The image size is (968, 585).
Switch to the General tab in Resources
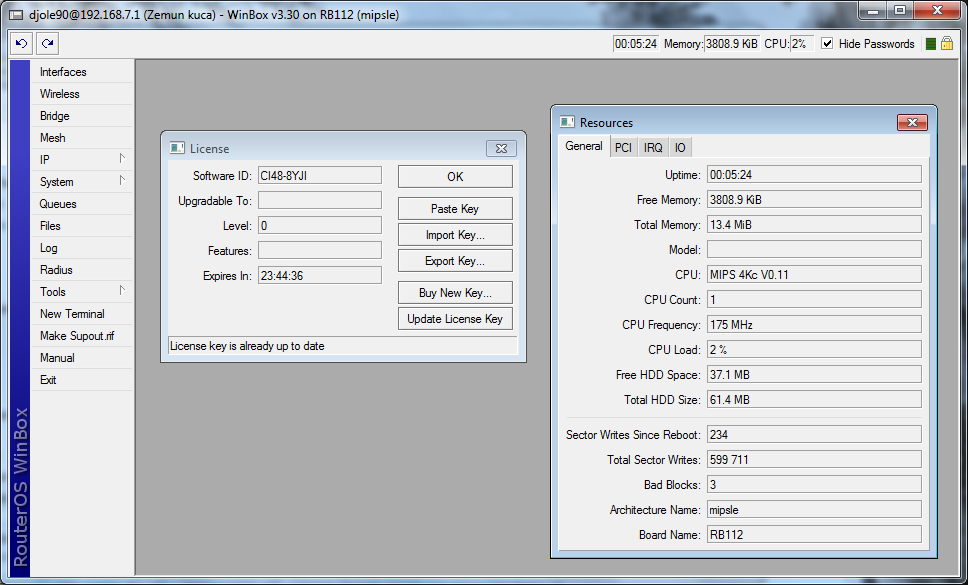click(x=584, y=146)
